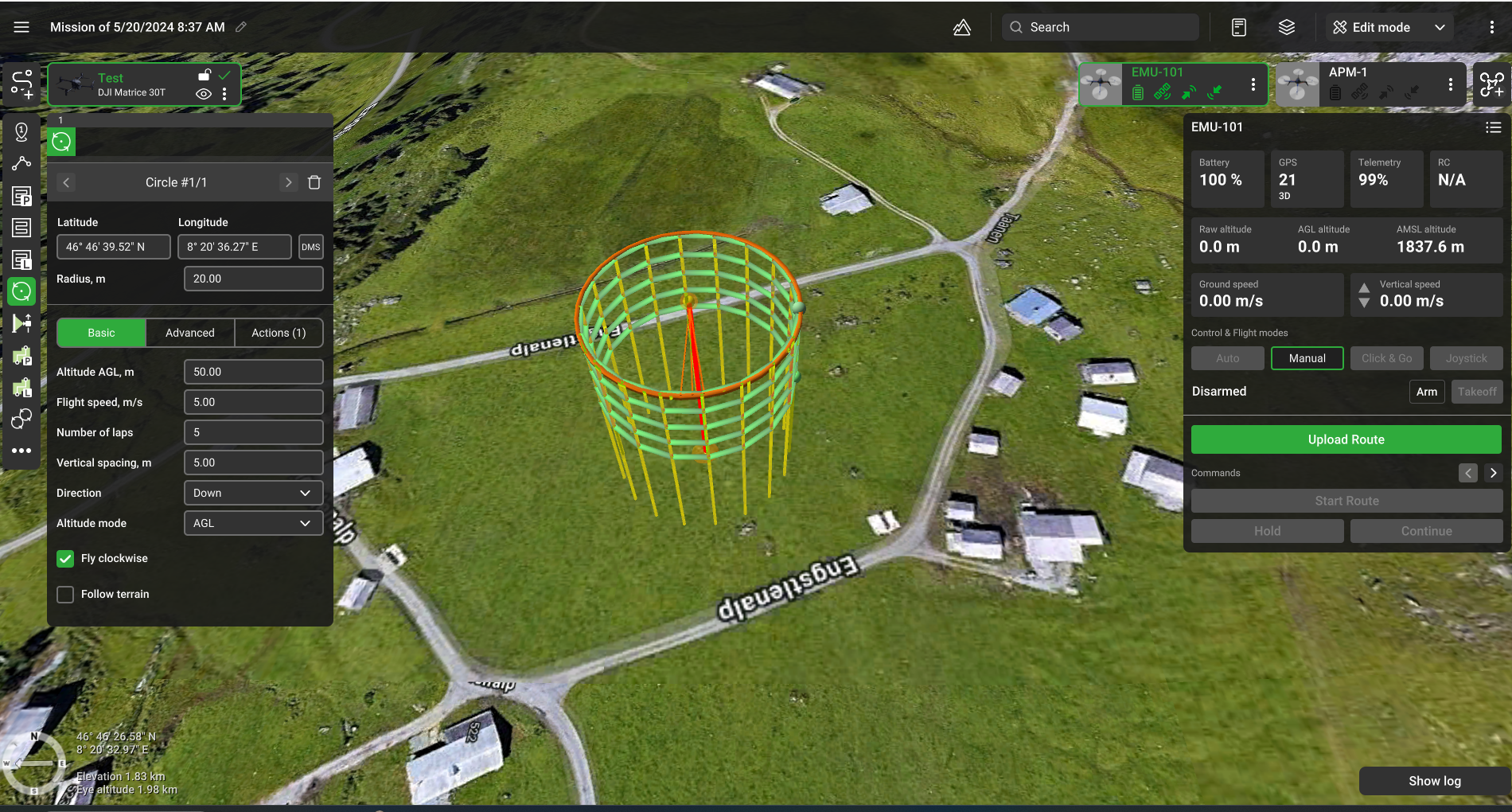The width and height of the screenshot is (1512, 812).
Task: Toggle Test route visibility eye
Action: 204,94
